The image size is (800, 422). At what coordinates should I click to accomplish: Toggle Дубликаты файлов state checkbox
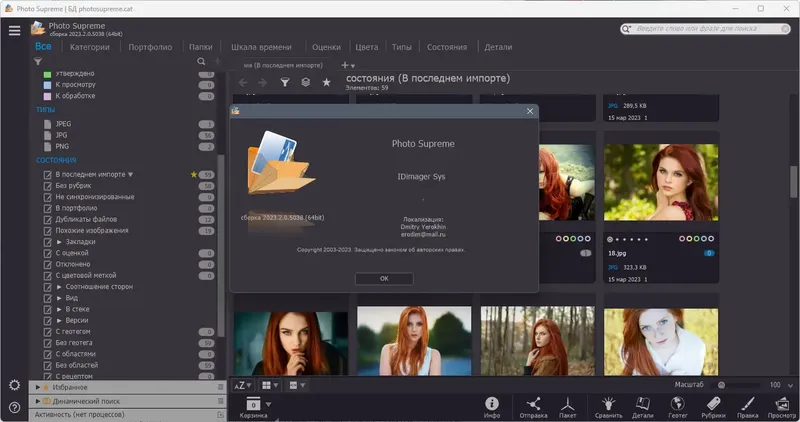point(47,219)
